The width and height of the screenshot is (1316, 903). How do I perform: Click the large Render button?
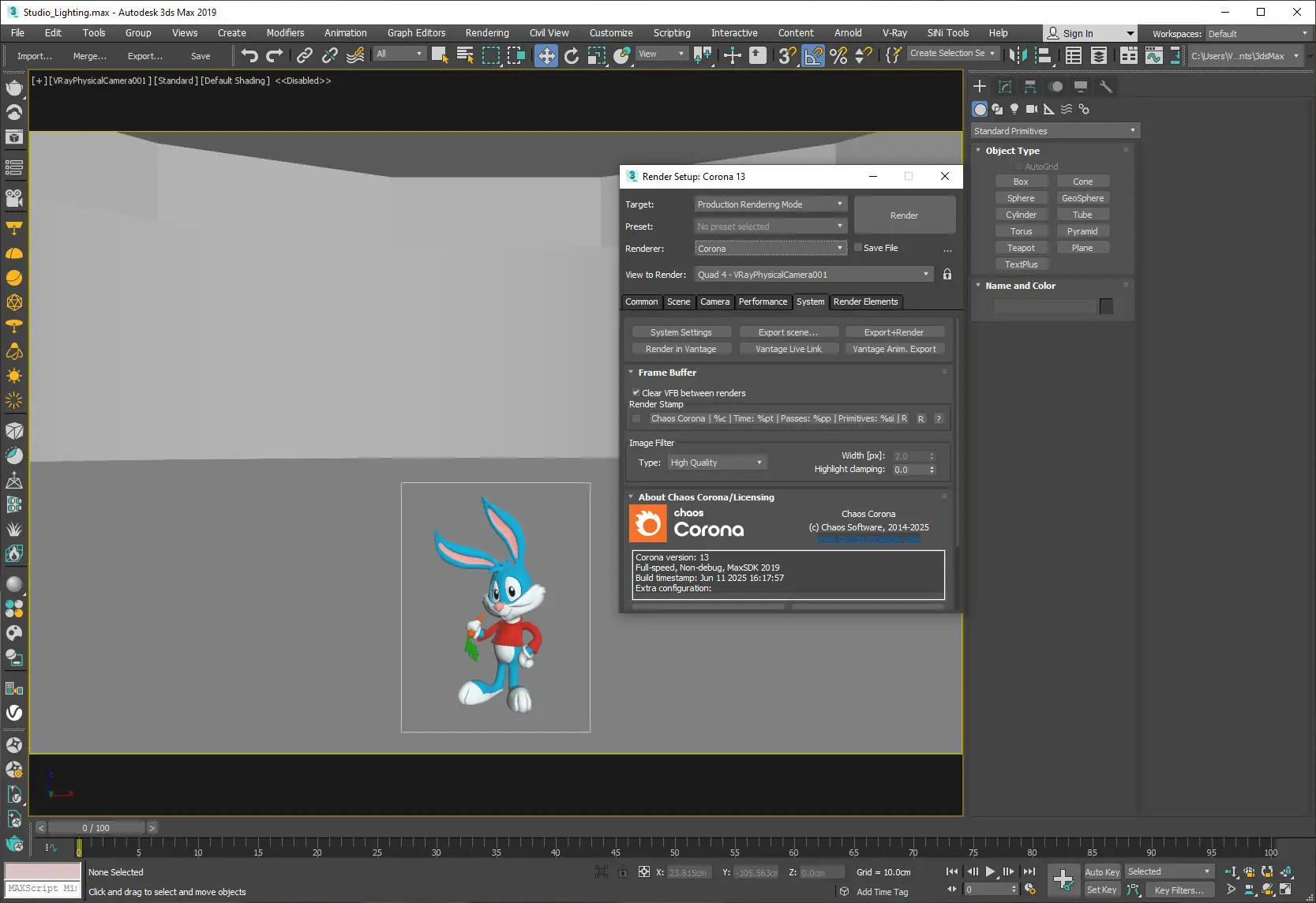(x=904, y=215)
